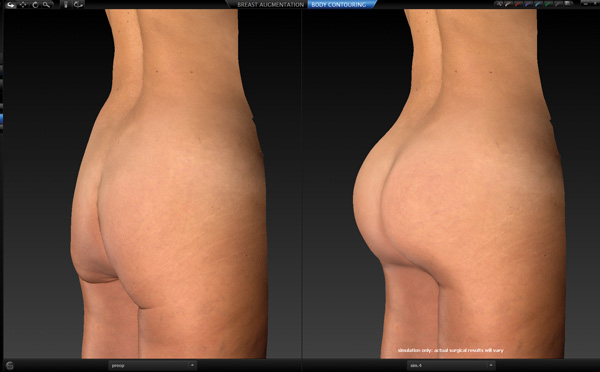Select the pink/white brush tool
600x372 pixels.
click(508, 4)
